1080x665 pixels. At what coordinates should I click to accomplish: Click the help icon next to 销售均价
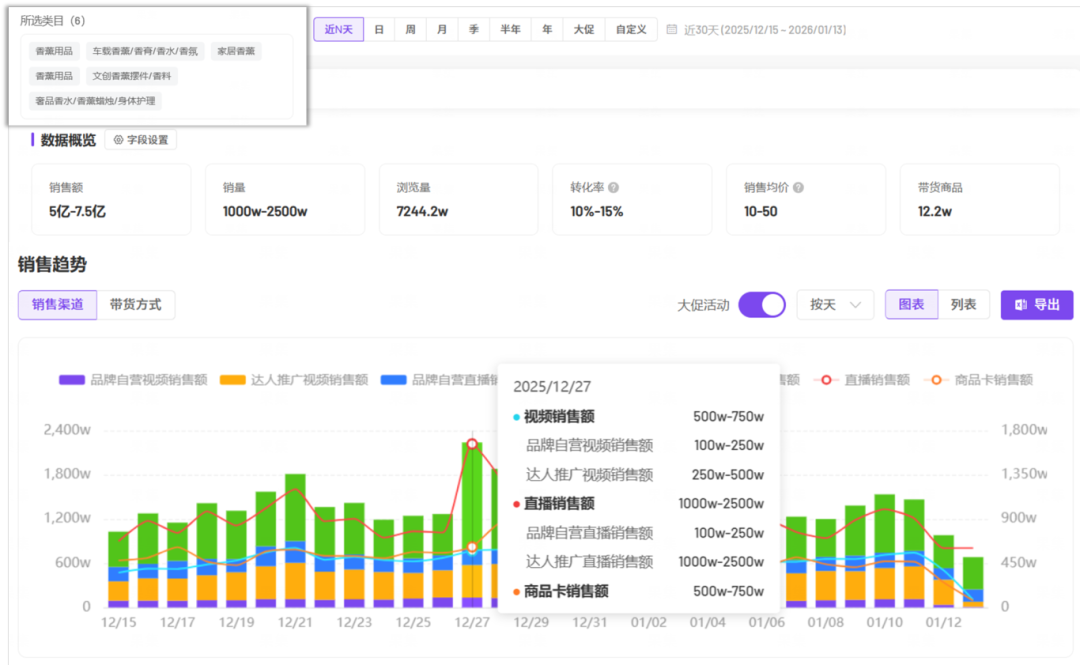(x=798, y=188)
